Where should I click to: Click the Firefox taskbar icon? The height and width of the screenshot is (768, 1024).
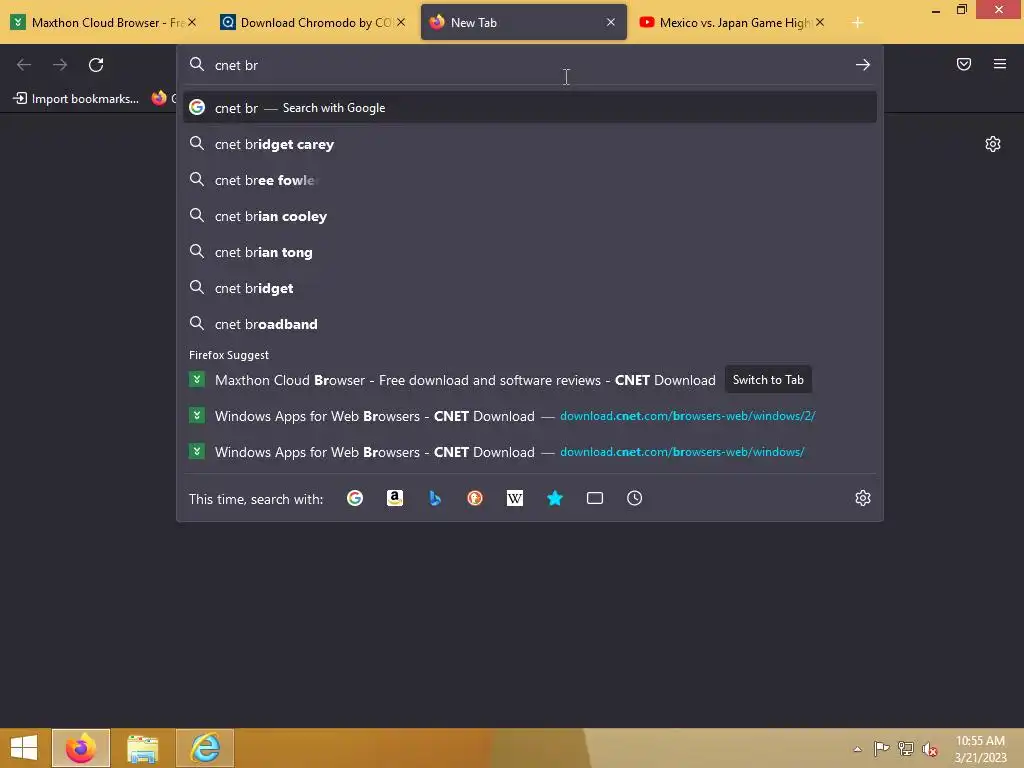[81, 748]
